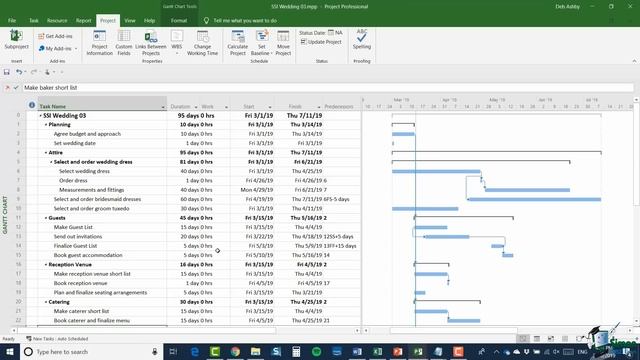Image resolution: width=640 pixels, height=360 pixels.
Task: Collapse the Reception Venue summary task
Action: [x=46, y=264]
